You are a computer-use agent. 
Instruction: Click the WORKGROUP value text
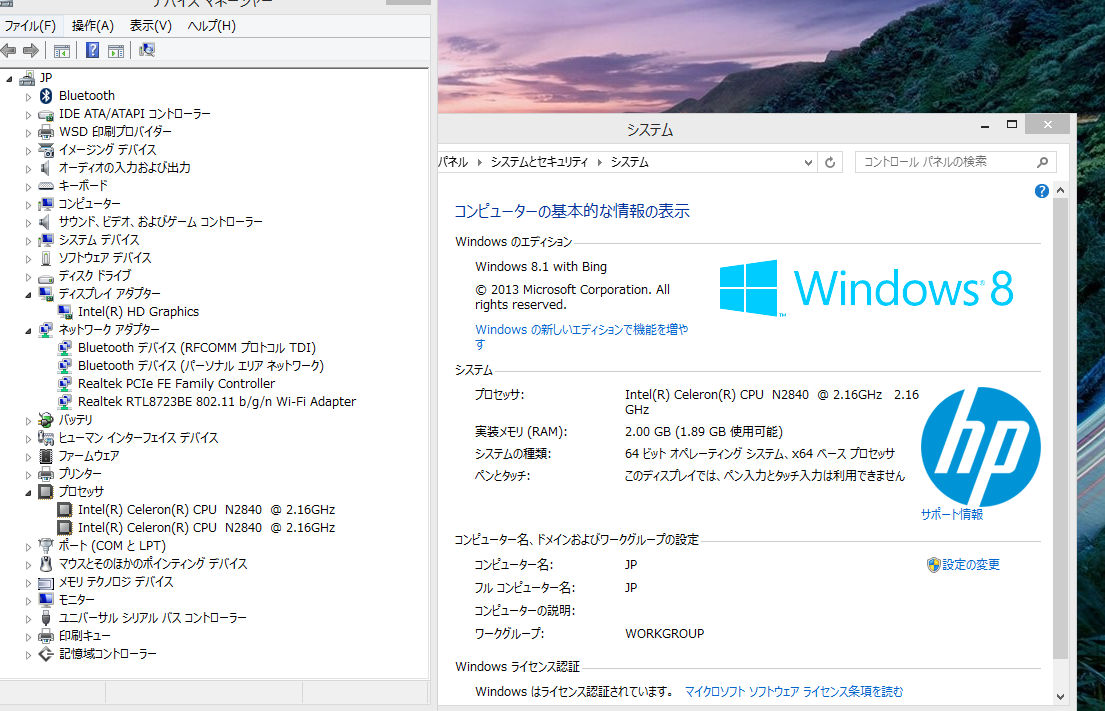click(665, 633)
